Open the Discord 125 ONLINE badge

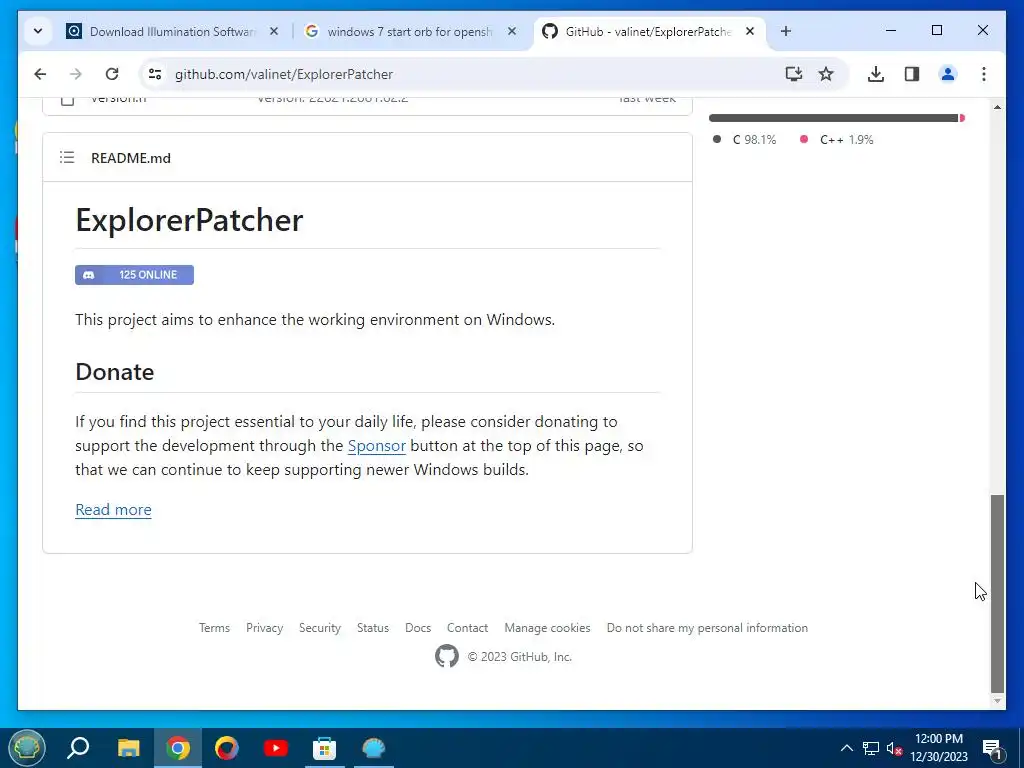[x=135, y=275]
